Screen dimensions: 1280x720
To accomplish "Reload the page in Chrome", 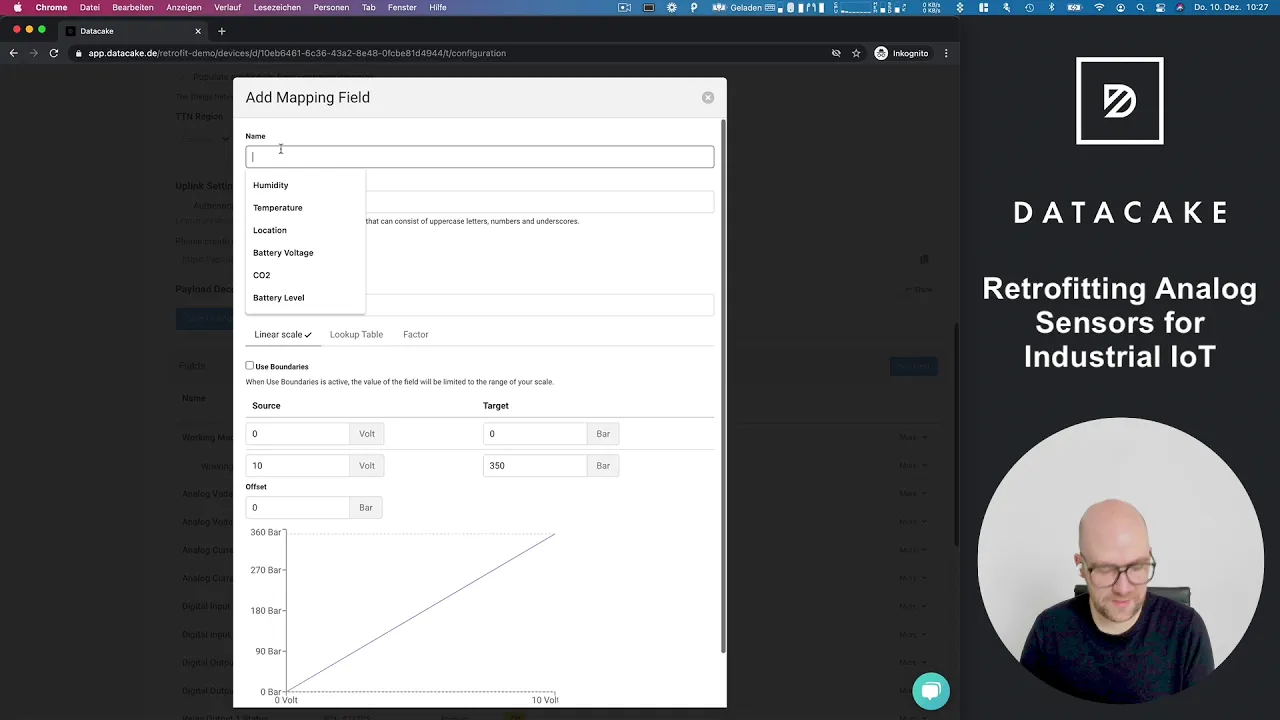I will pyautogui.click(x=54, y=53).
